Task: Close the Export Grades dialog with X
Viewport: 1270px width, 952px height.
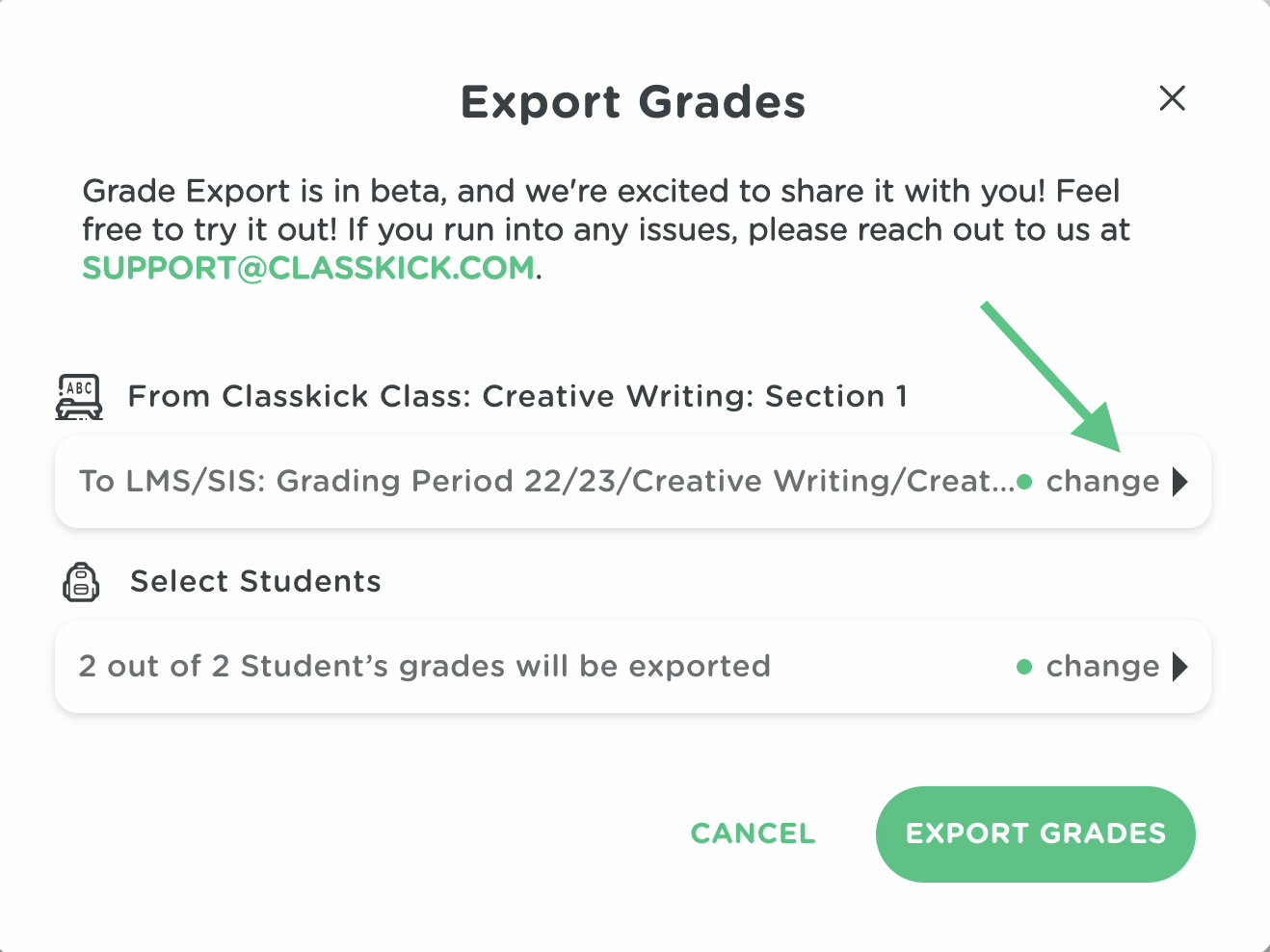Action: (1172, 98)
